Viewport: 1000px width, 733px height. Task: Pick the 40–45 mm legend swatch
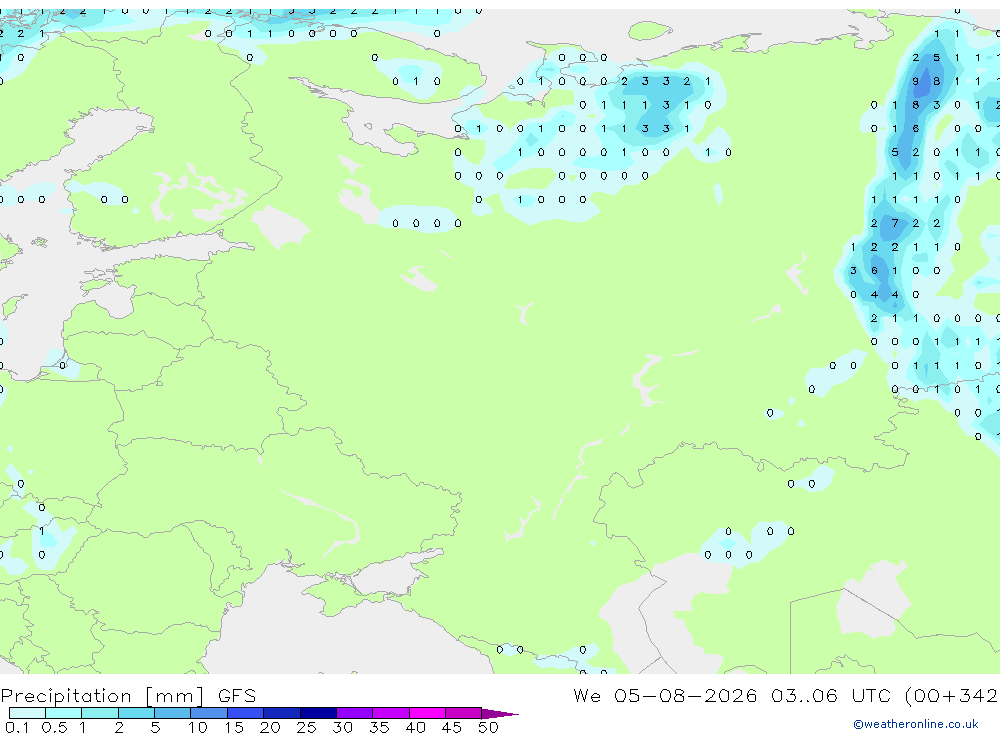tap(427, 713)
